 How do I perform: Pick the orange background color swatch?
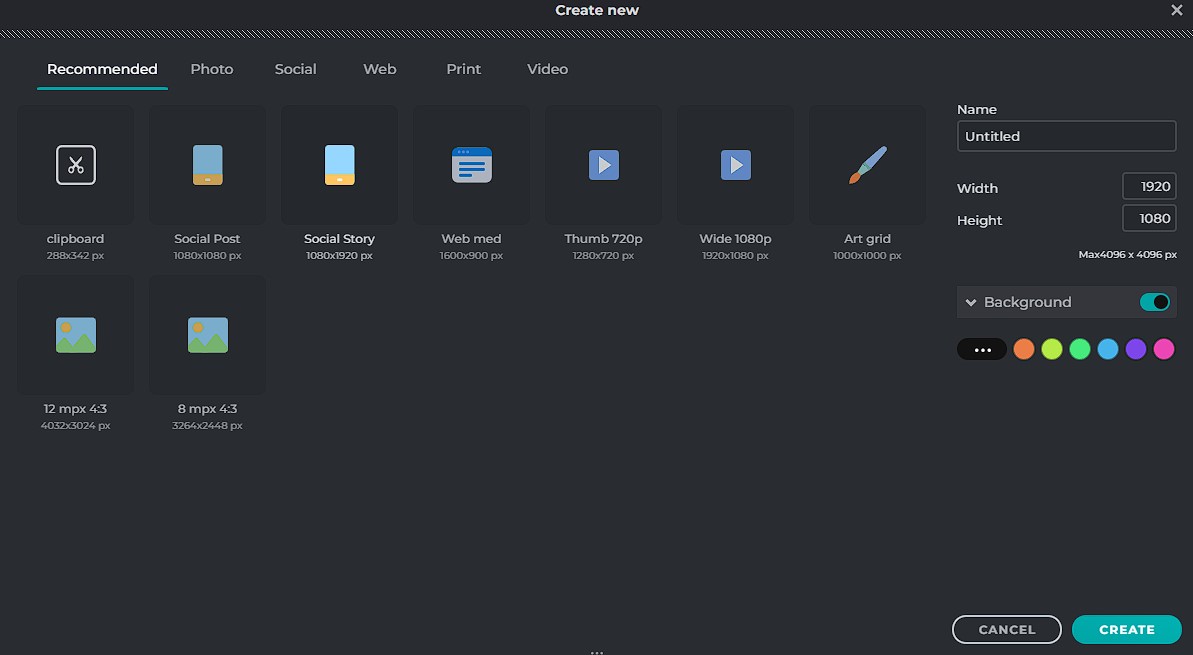pyautogui.click(x=1023, y=349)
